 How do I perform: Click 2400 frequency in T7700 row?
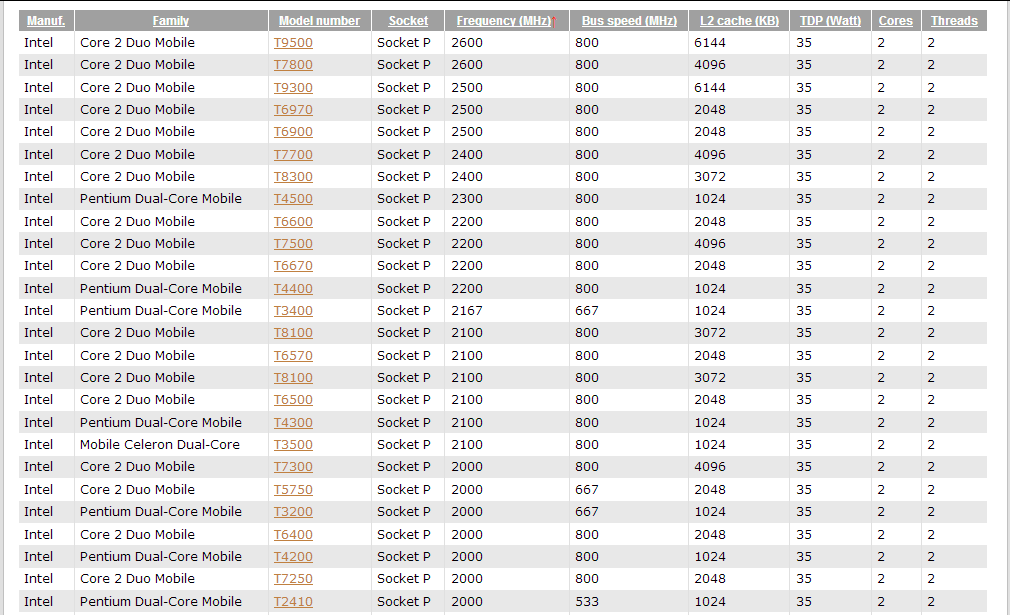tap(467, 155)
